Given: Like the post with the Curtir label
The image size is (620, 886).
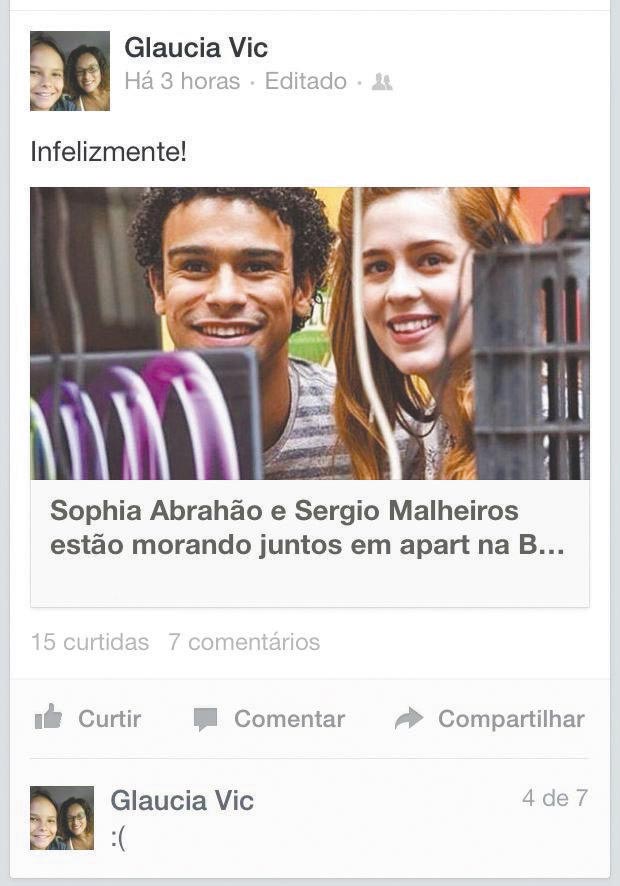Looking at the screenshot, I should pyautogui.click(x=110, y=719).
